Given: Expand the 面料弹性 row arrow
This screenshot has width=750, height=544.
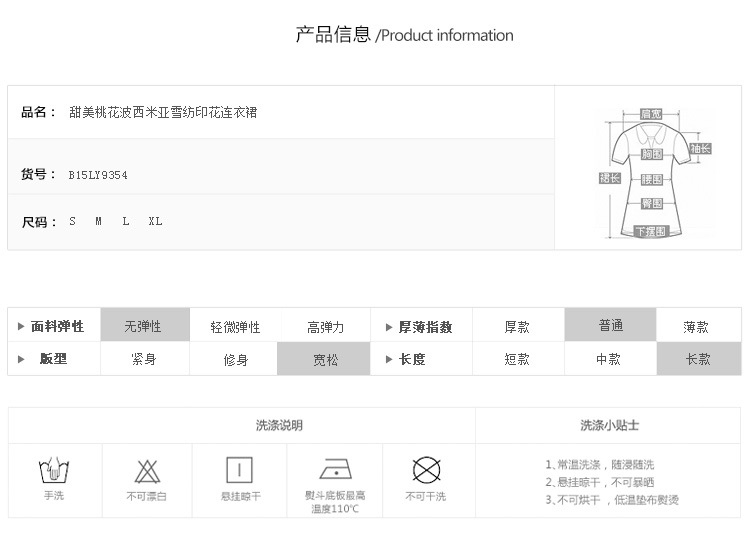Looking at the screenshot, I should pos(21,327).
